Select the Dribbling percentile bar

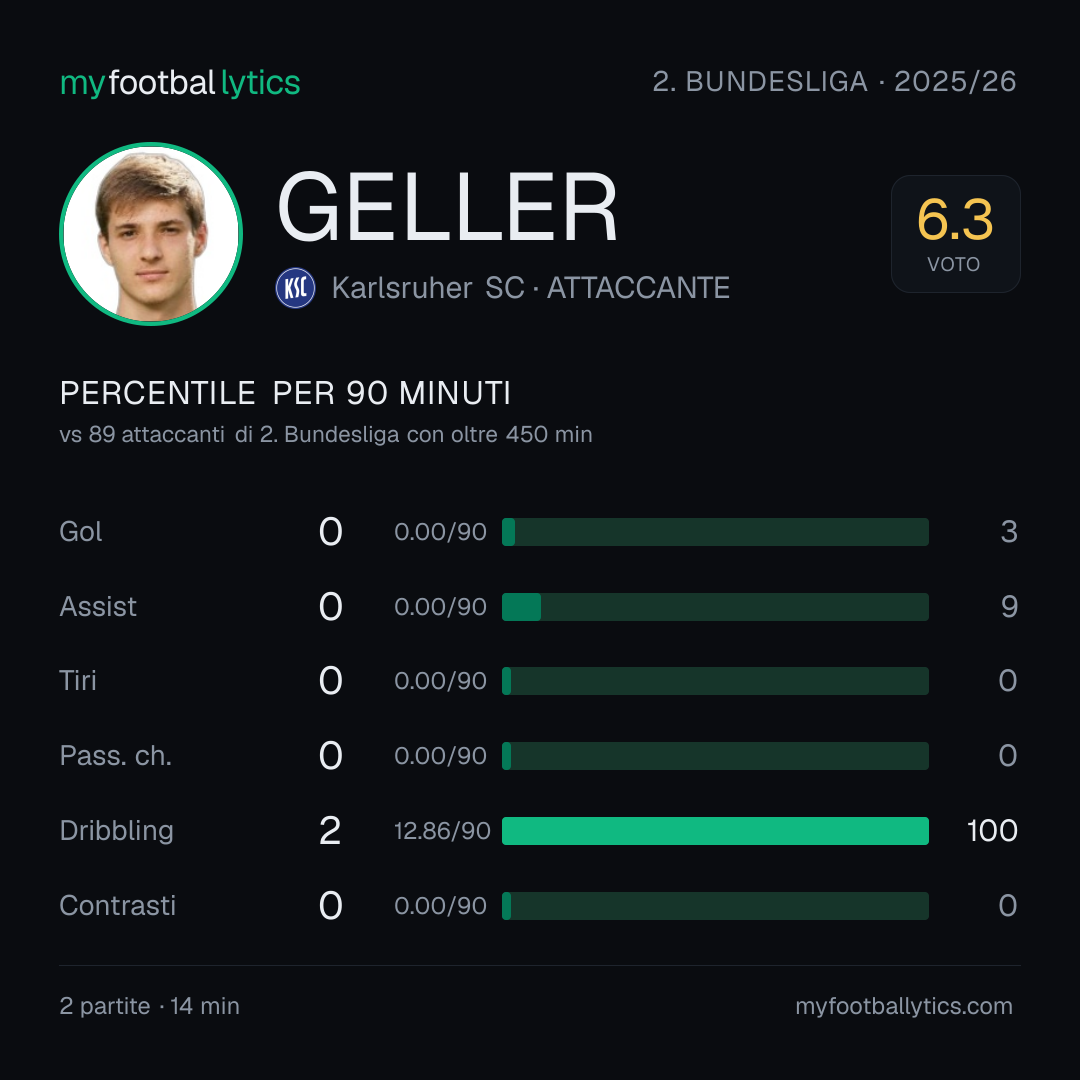pos(715,831)
